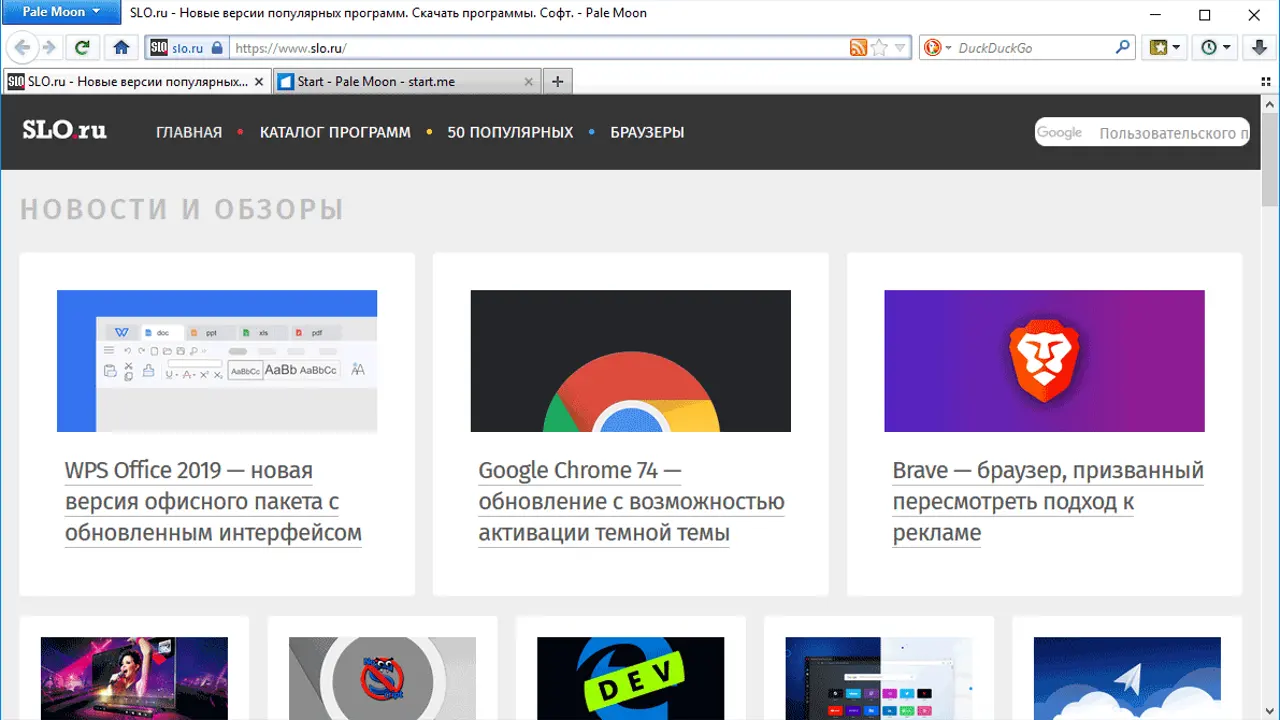Viewport: 1280px width, 720px height.
Task: Click the Brave browser article image
Action: (1044, 361)
